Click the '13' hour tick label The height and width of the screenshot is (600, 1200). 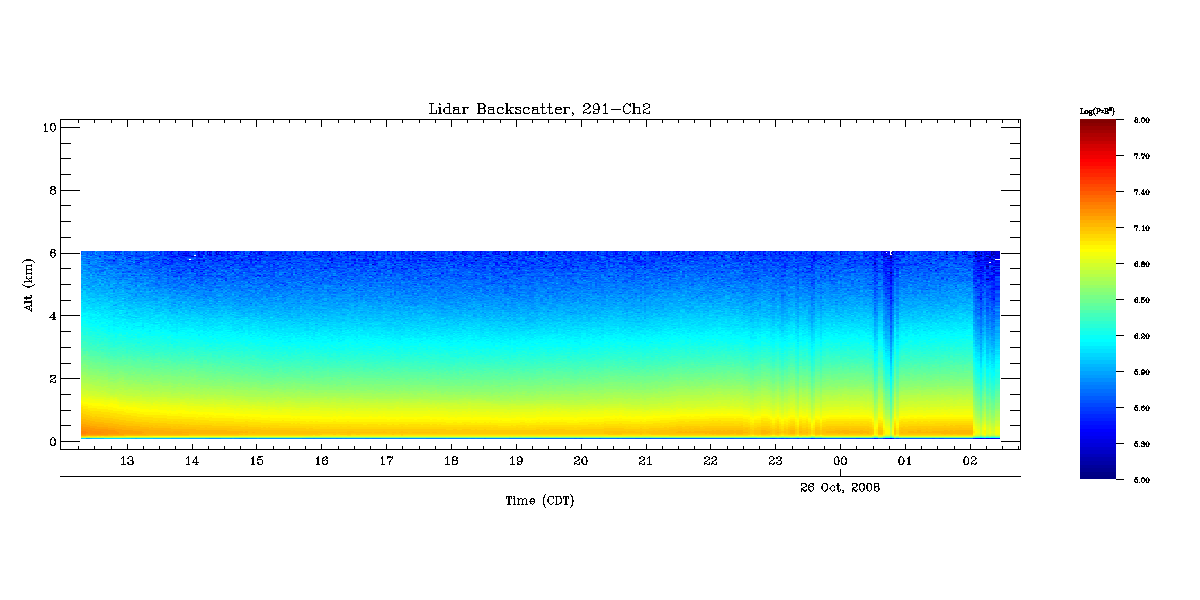127,461
